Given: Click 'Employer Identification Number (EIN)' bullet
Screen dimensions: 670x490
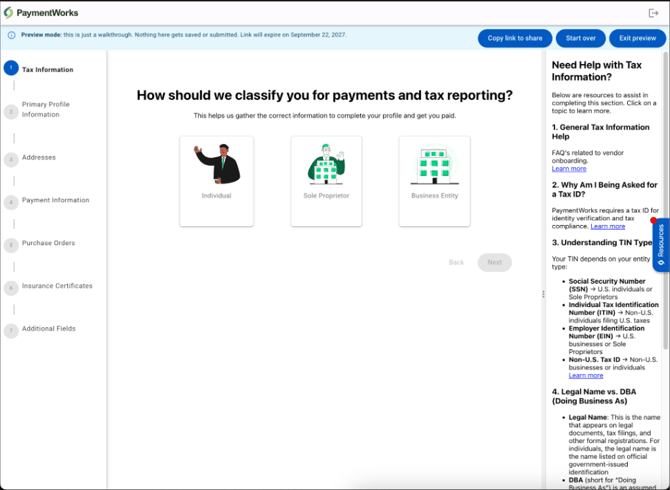Looking at the screenshot, I should coord(606,340).
